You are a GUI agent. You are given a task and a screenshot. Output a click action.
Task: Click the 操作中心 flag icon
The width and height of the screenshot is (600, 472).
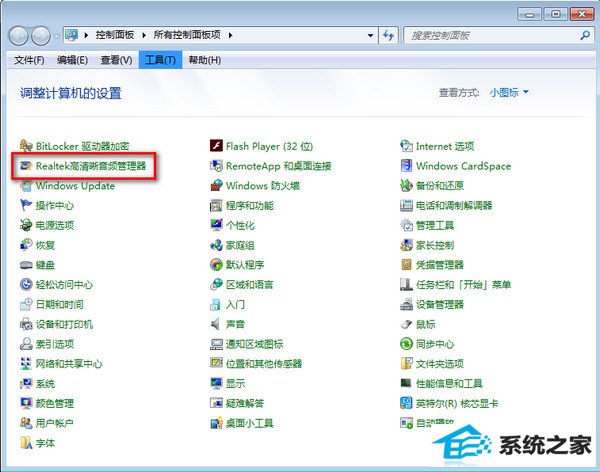26,206
